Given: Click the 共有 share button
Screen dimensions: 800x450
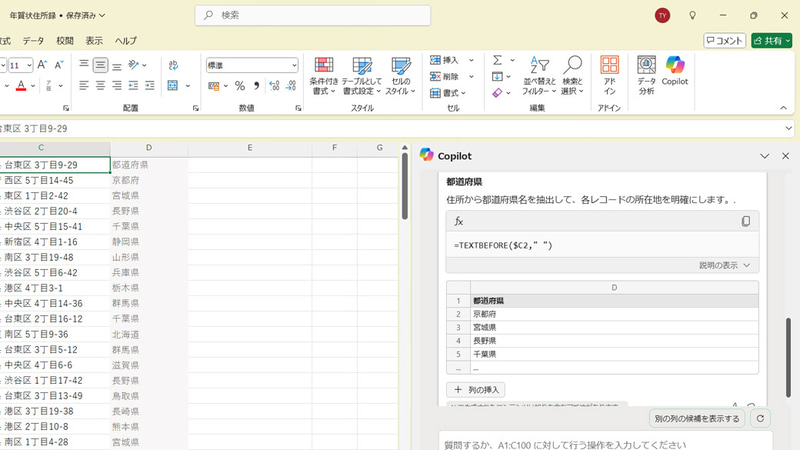Looking at the screenshot, I should click(x=771, y=40).
